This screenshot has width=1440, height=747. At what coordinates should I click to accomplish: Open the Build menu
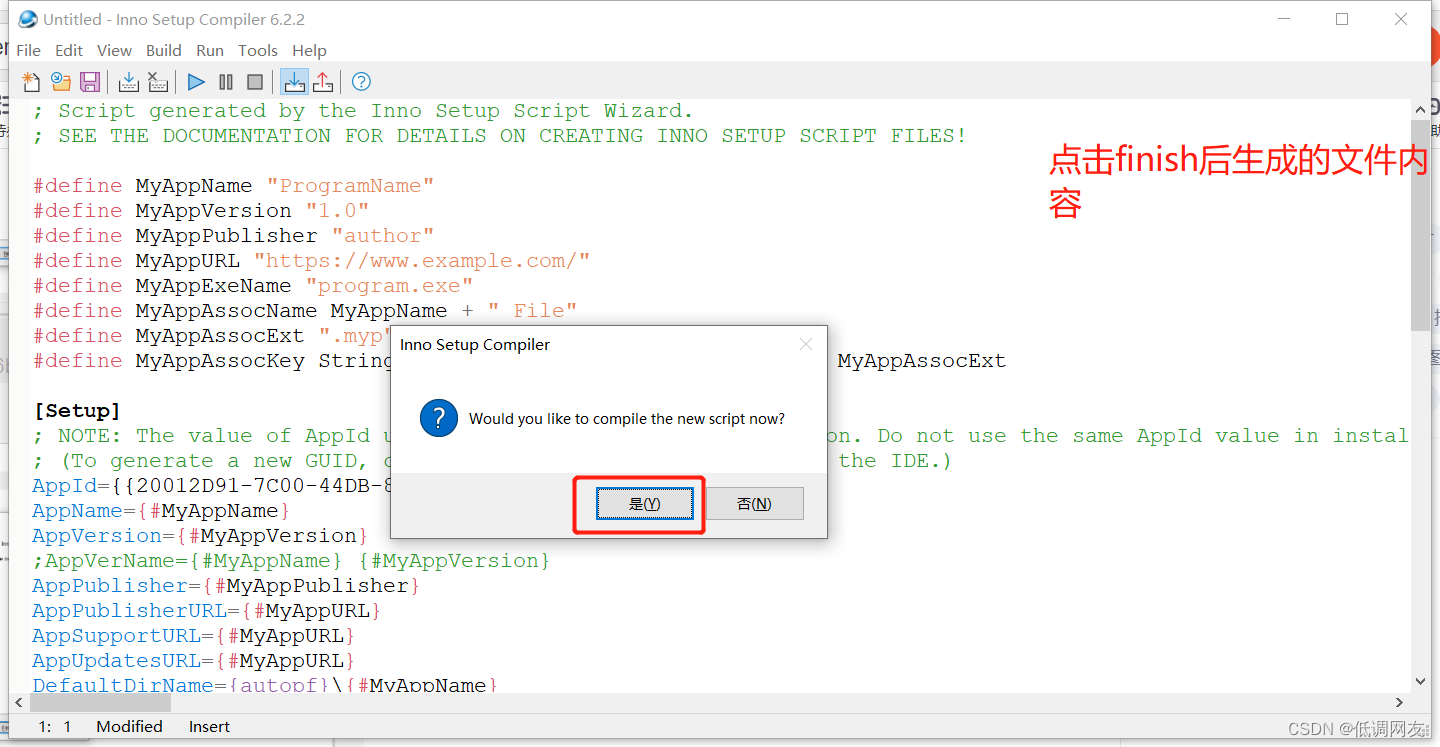tap(164, 50)
